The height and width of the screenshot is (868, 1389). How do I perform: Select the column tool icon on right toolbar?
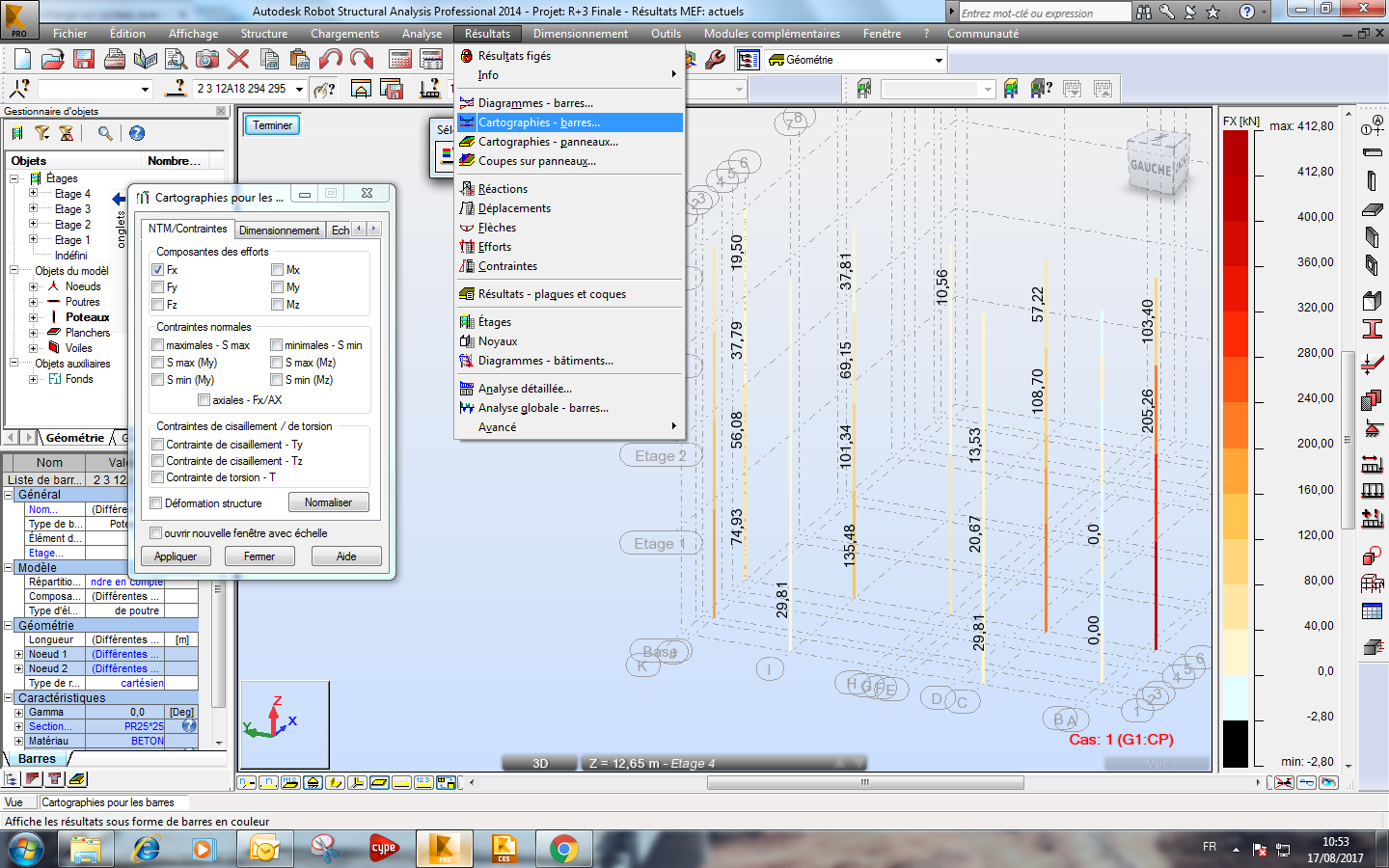pyautogui.click(x=1372, y=181)
